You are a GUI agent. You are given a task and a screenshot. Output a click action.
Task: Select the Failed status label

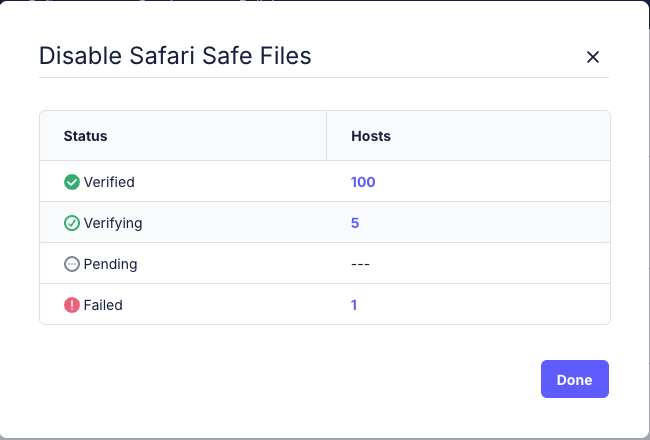(103, 305)
